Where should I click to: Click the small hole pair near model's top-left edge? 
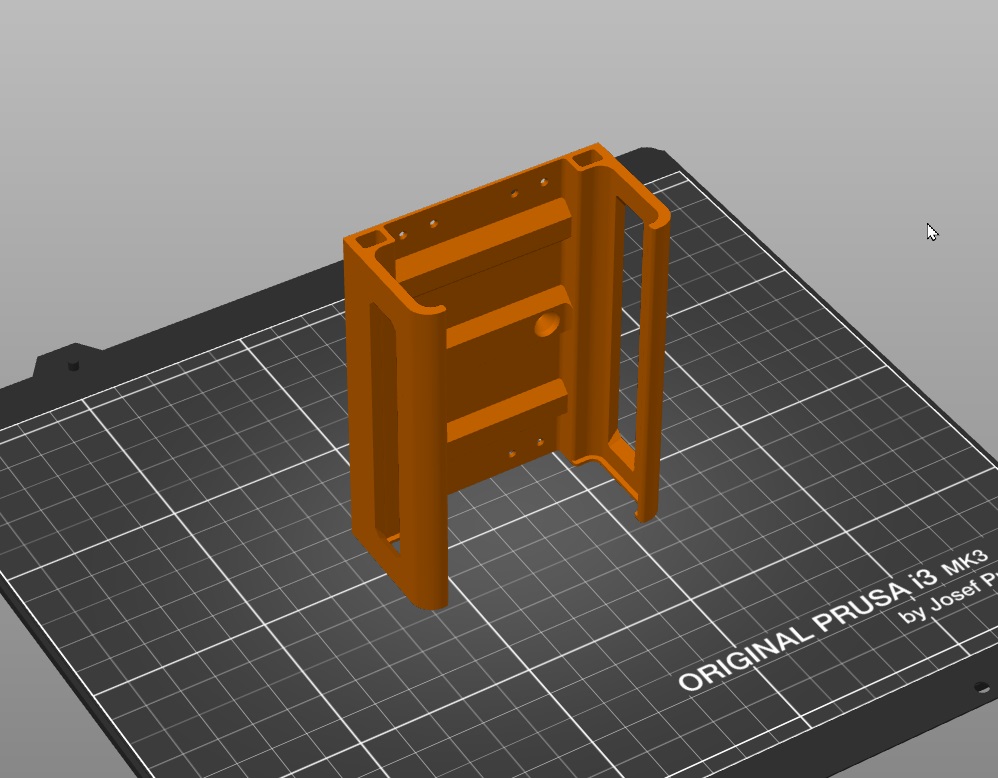click(417, 229)
